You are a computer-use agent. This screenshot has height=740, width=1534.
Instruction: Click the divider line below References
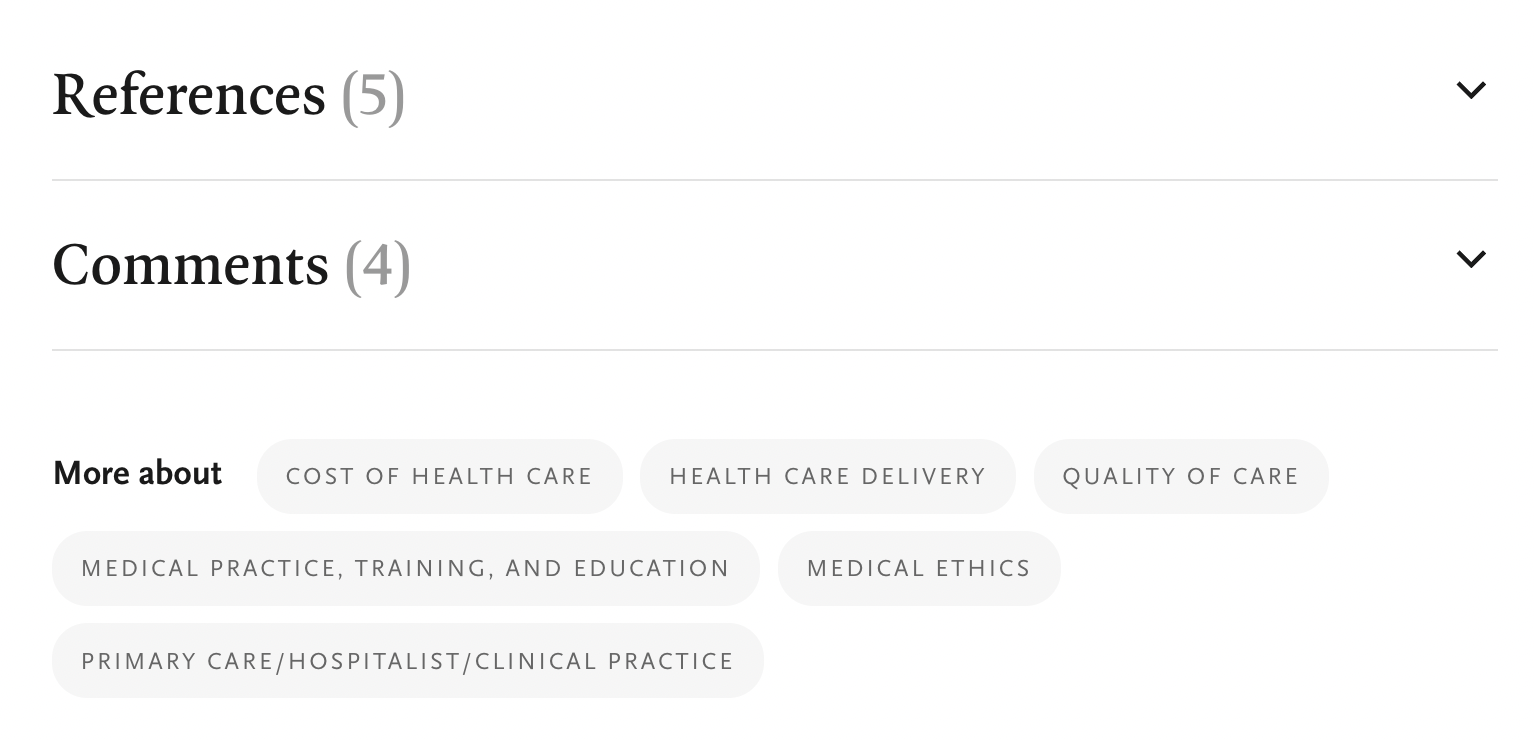tap(774, 180)
